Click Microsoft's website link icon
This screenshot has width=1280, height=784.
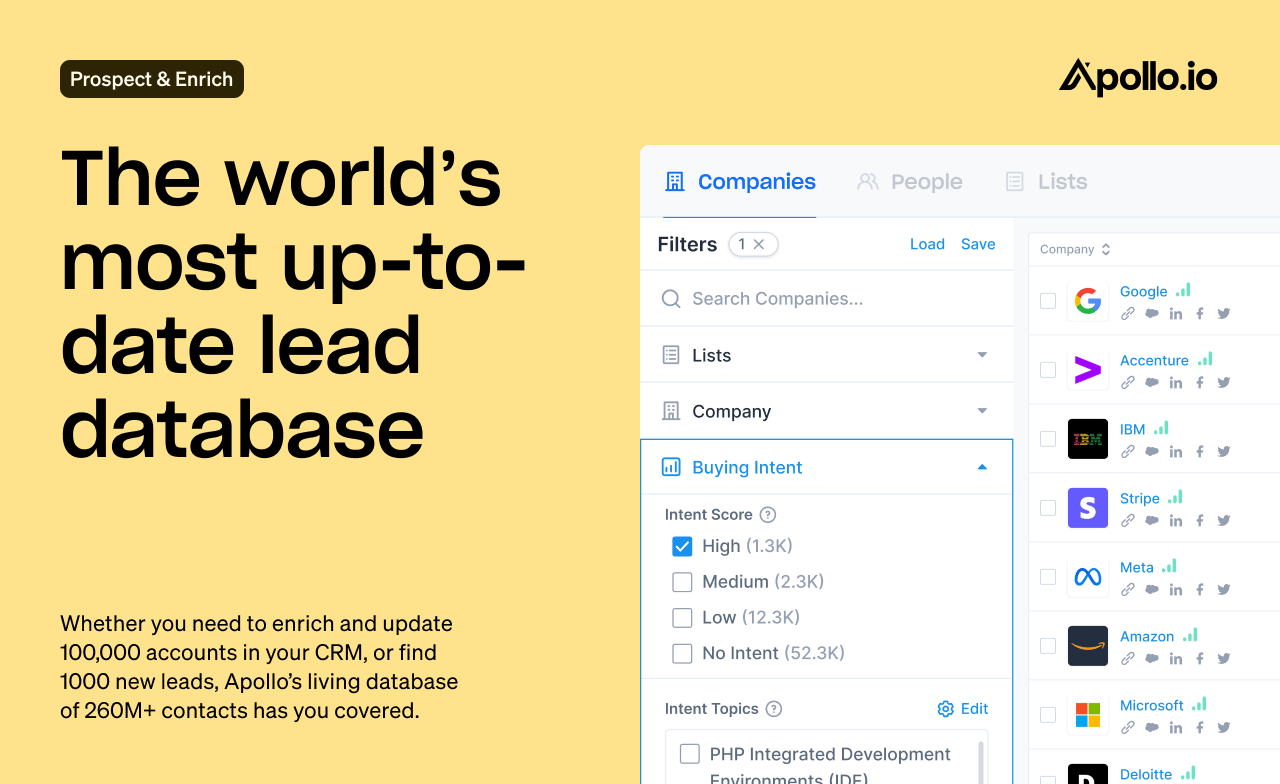[x=1128, y=727]
